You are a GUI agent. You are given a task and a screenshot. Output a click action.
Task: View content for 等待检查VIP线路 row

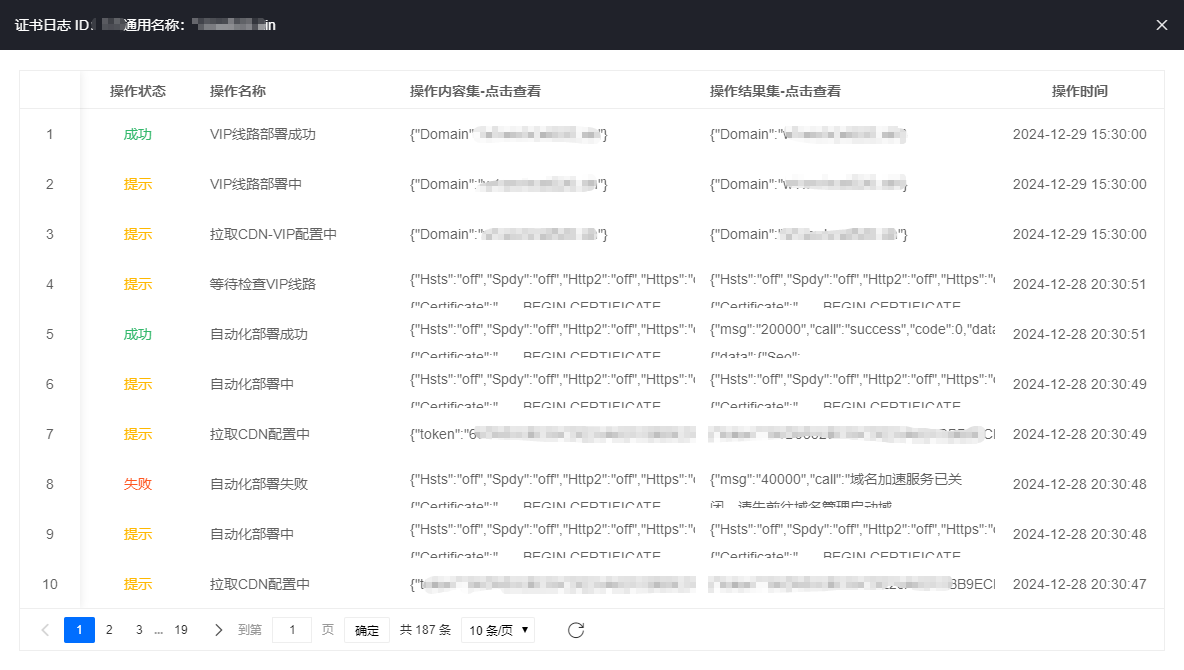tap(552, 290)
